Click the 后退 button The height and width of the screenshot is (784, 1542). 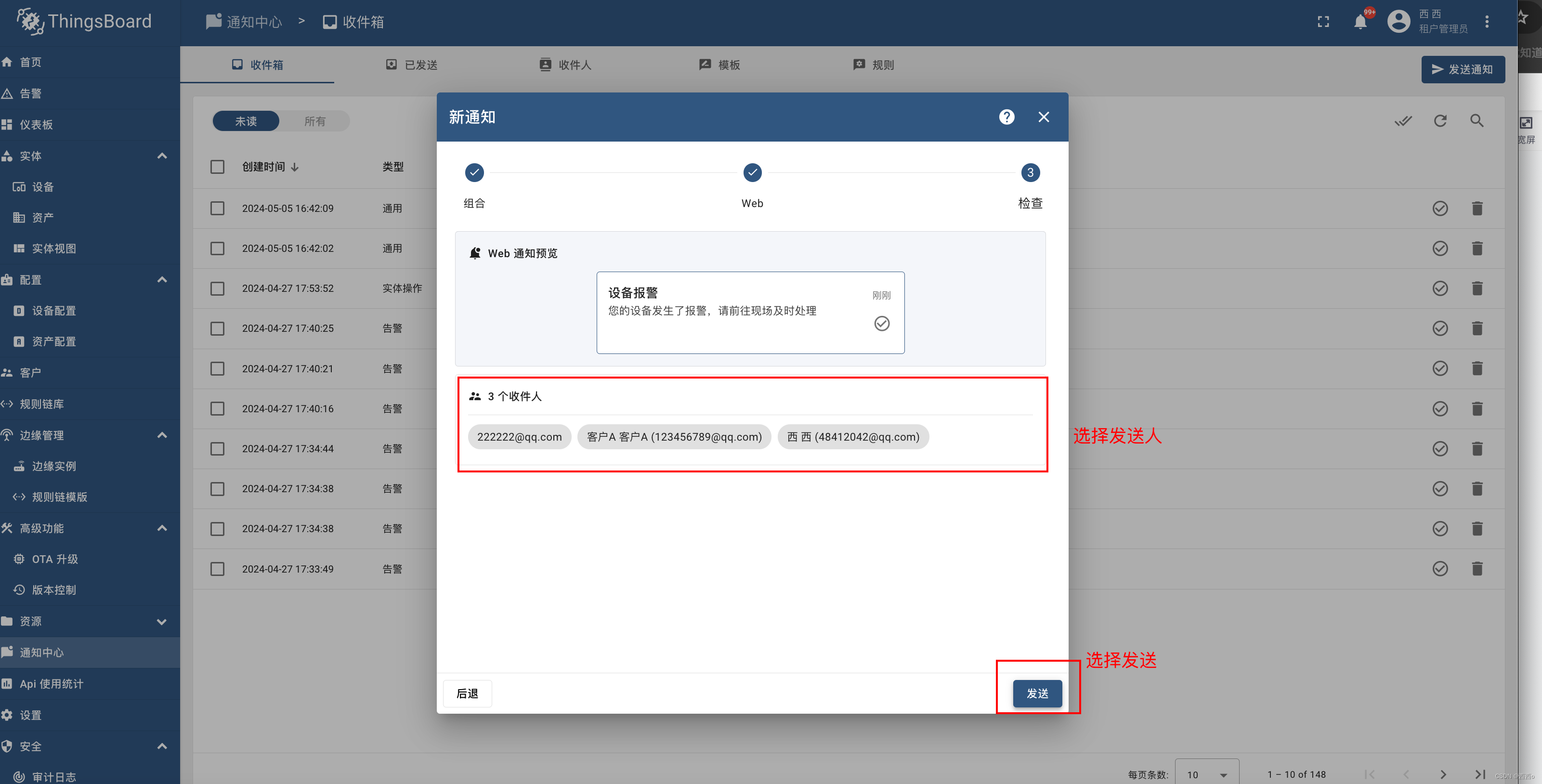tap(467, 693)
